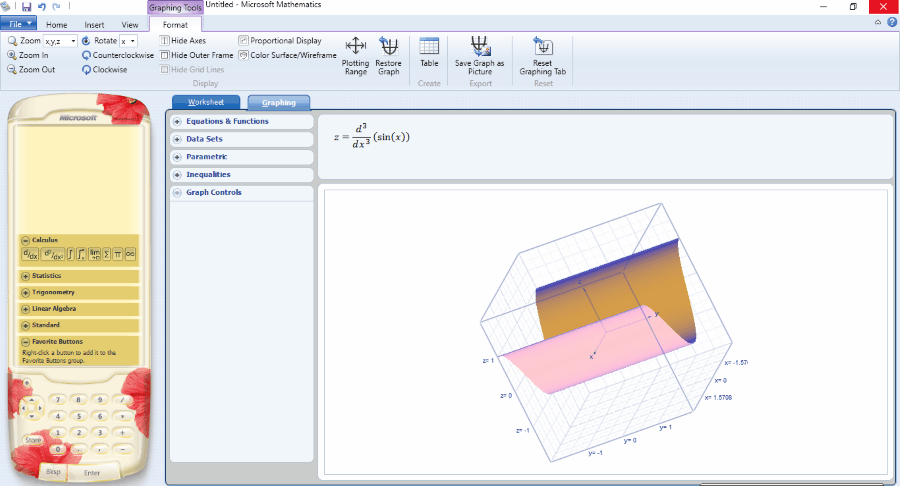Switch to the View ribbon tab
This screenshot has height=486, width=900.
pos(130,25)
